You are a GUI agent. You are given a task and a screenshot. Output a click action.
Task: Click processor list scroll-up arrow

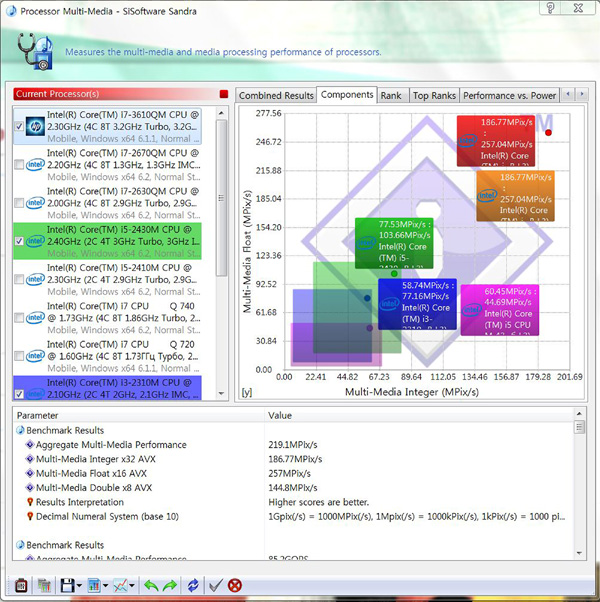pos(221,113)
